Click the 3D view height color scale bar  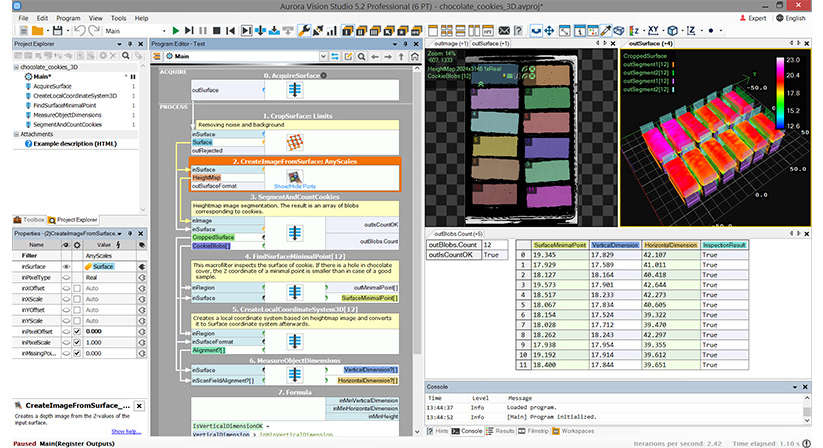tap(780, 93)
